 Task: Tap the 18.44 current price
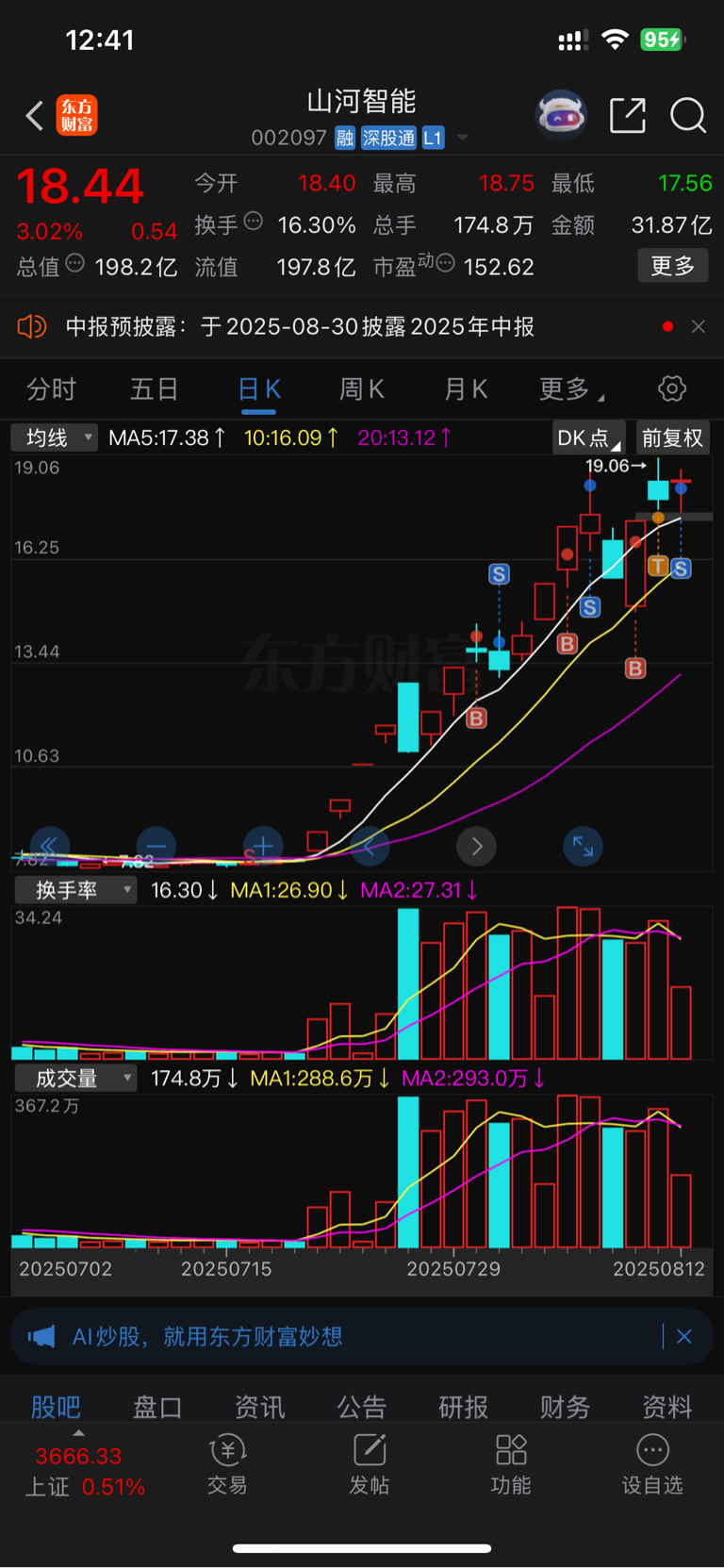(80, 186)
